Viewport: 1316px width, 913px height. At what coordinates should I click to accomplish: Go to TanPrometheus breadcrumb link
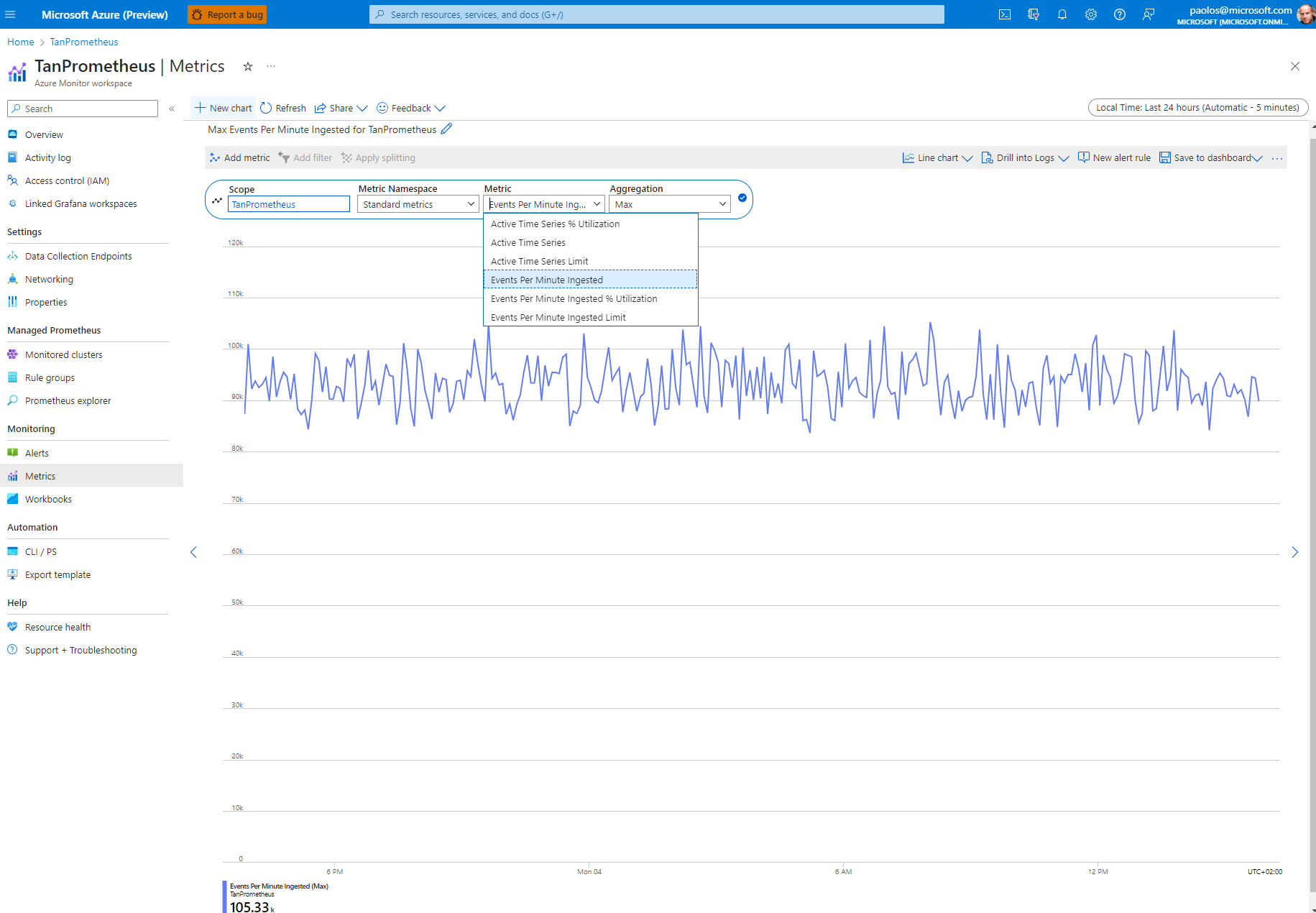click(84, 42)
